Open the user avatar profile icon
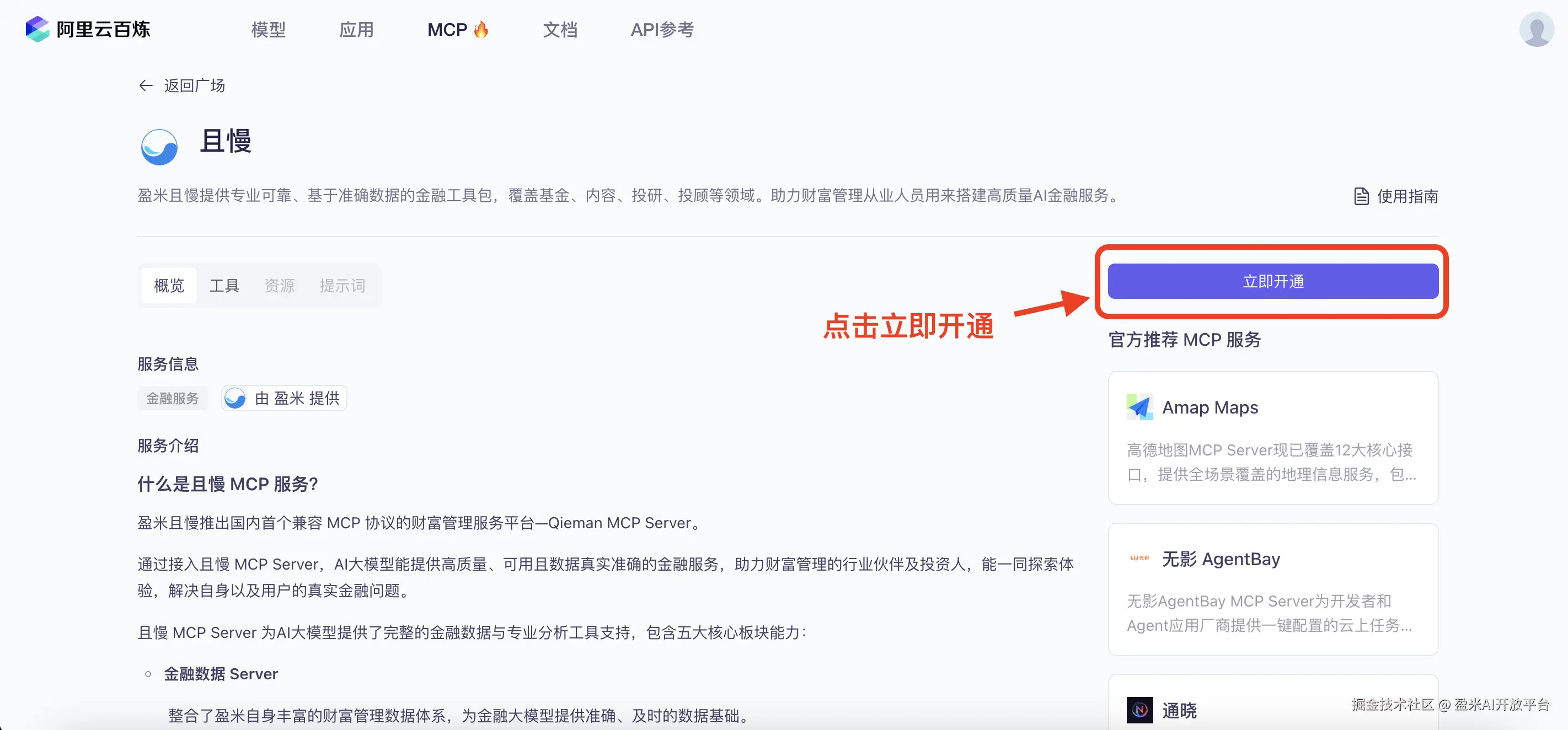The height and width of the screenshot is (730, 1568). (x=1537, y=29)
